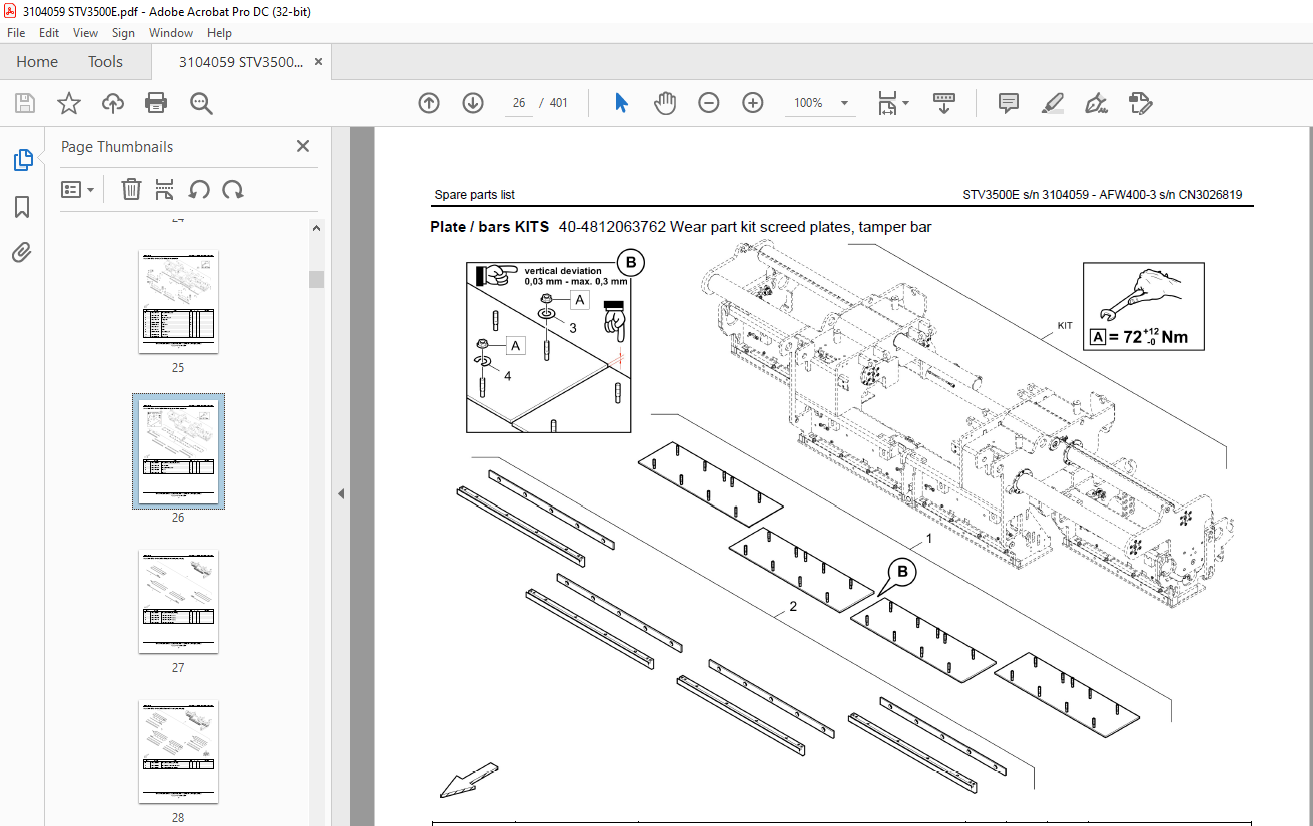Go to the previous page with the up arrow

pyautogui.click(x=429, y=103)
